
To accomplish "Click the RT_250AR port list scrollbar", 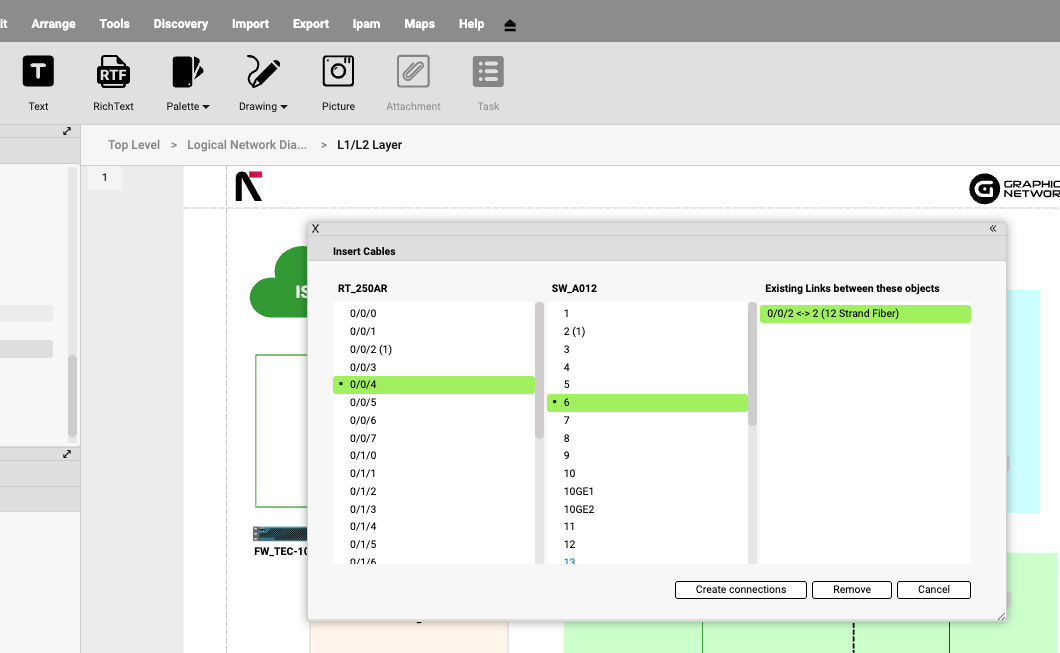I will tap(540, 370).
